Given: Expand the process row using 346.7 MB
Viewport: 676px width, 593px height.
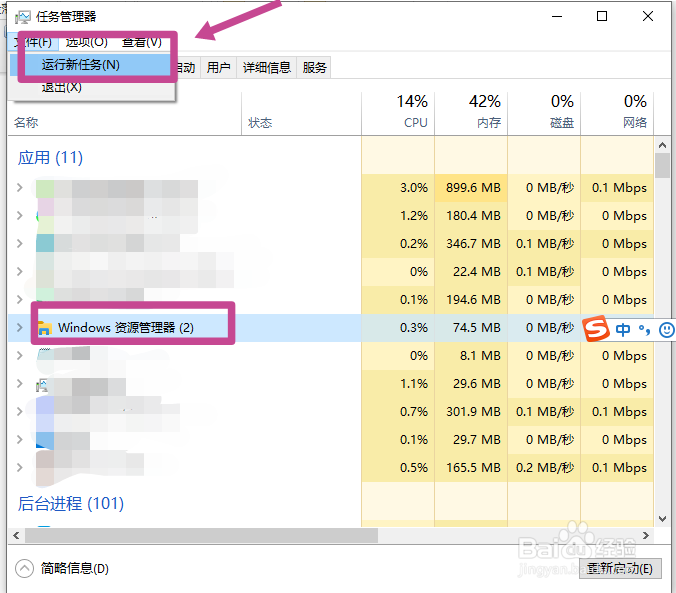Looking at the screenshot, I should click(19, 244).
